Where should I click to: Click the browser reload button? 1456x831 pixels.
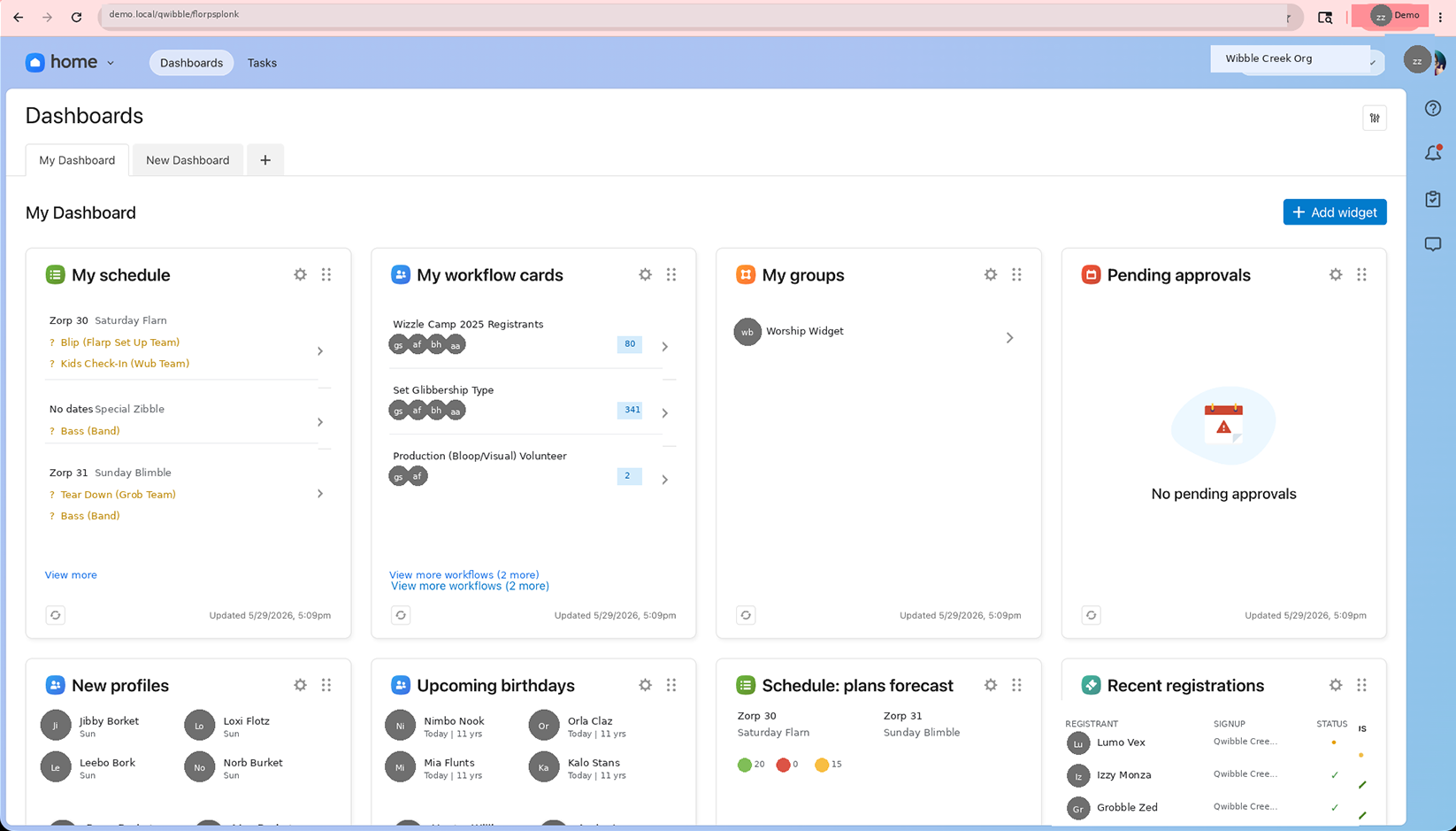tap(76, 17)
